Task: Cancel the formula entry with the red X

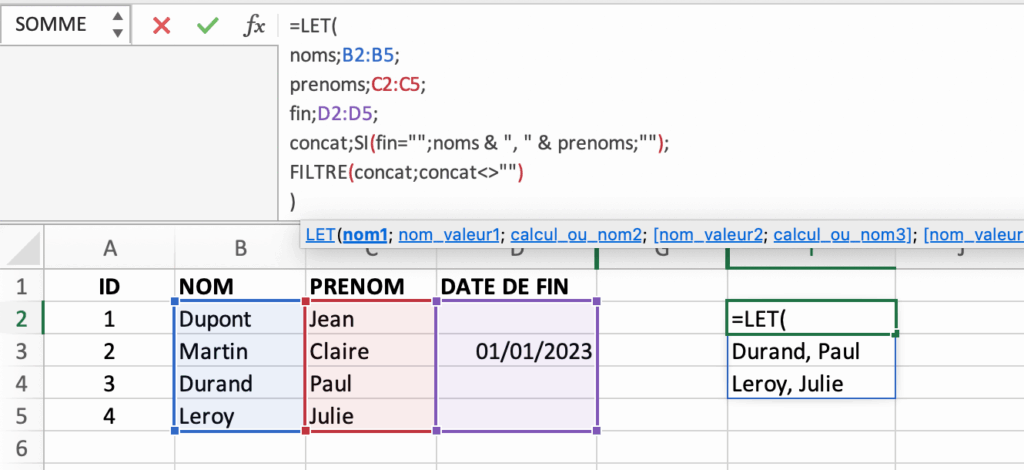Action: pos(162,26)
